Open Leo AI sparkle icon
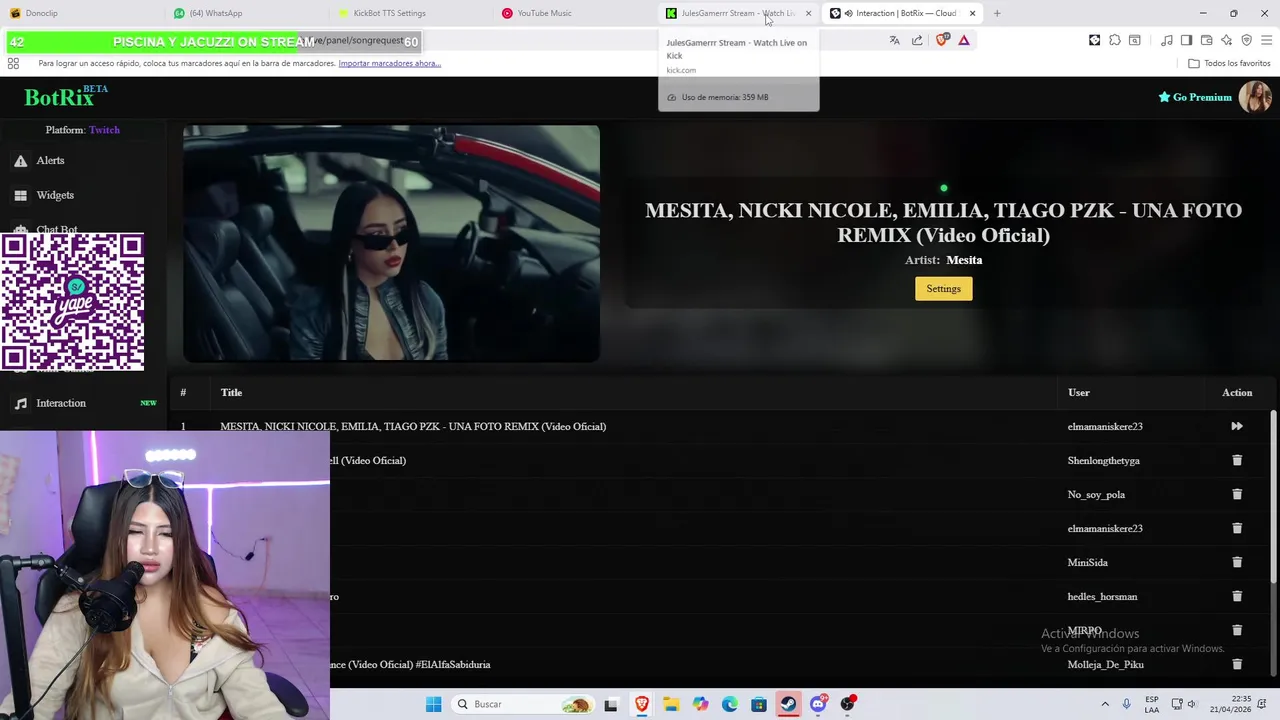The width and height of the screenshot is (1280, 720). 1226,40
